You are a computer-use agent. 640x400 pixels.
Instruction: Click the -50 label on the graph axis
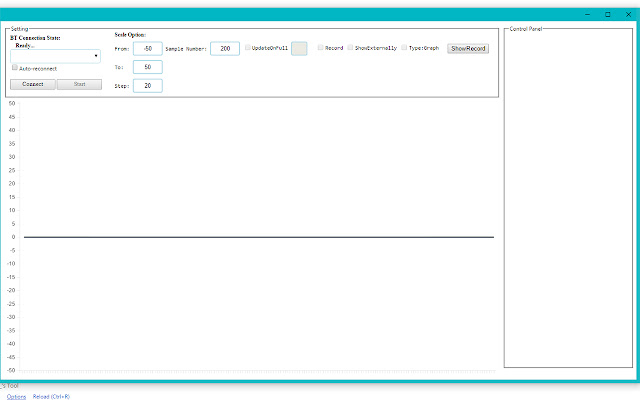tap(11, 370)
